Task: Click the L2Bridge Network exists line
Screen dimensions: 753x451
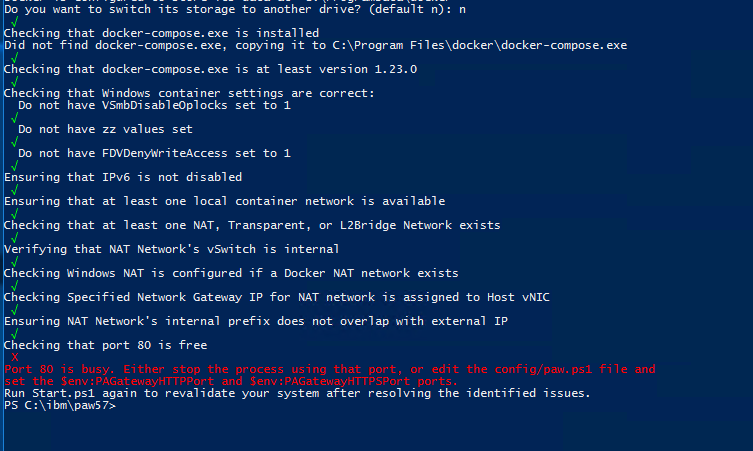Action: click(x=252, y=225)
